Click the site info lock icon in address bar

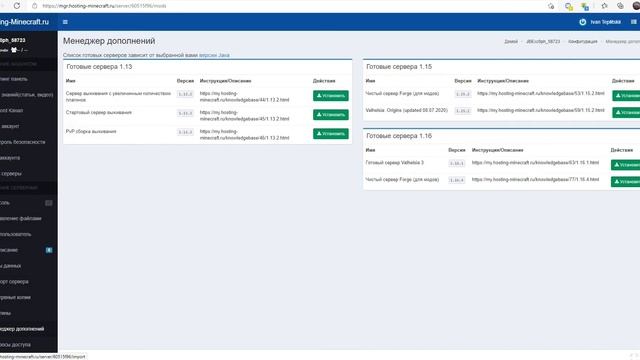click(35, 6)
